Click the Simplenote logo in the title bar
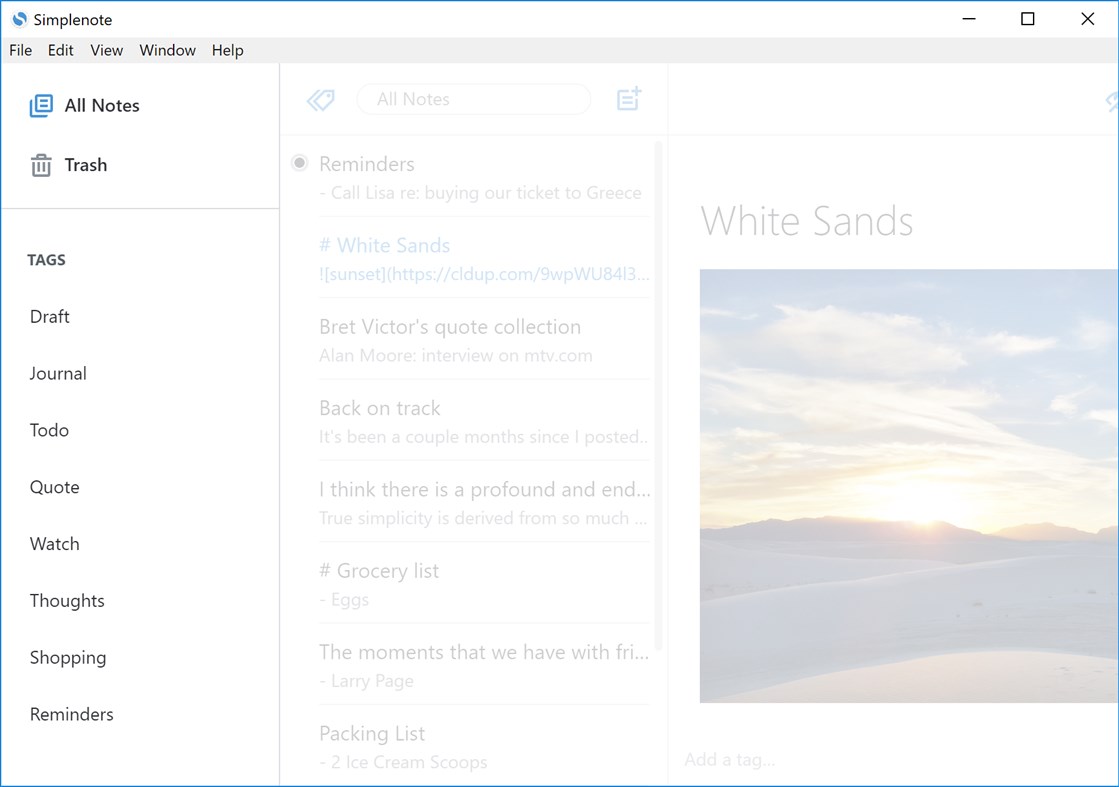 (18, 19)
